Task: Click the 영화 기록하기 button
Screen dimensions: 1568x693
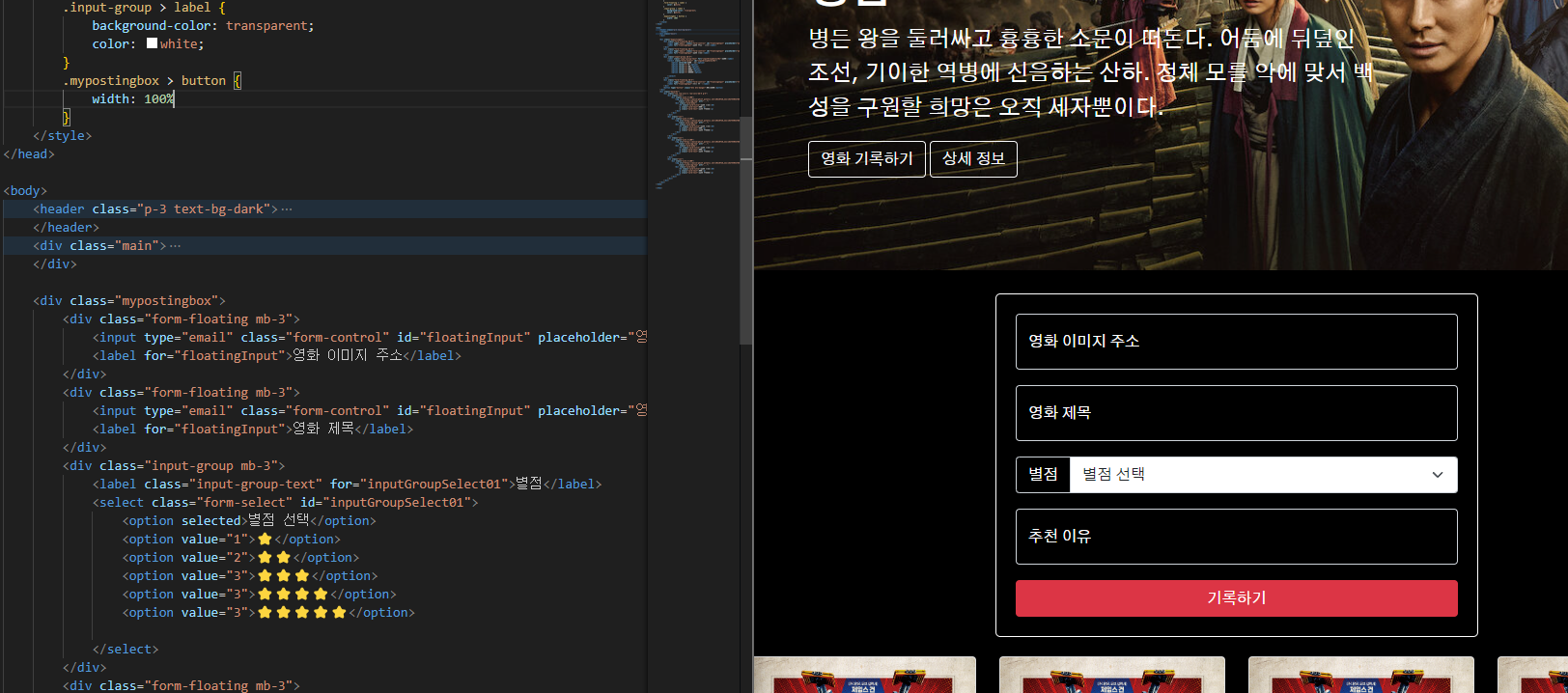Action: click(x=866, y=159)
